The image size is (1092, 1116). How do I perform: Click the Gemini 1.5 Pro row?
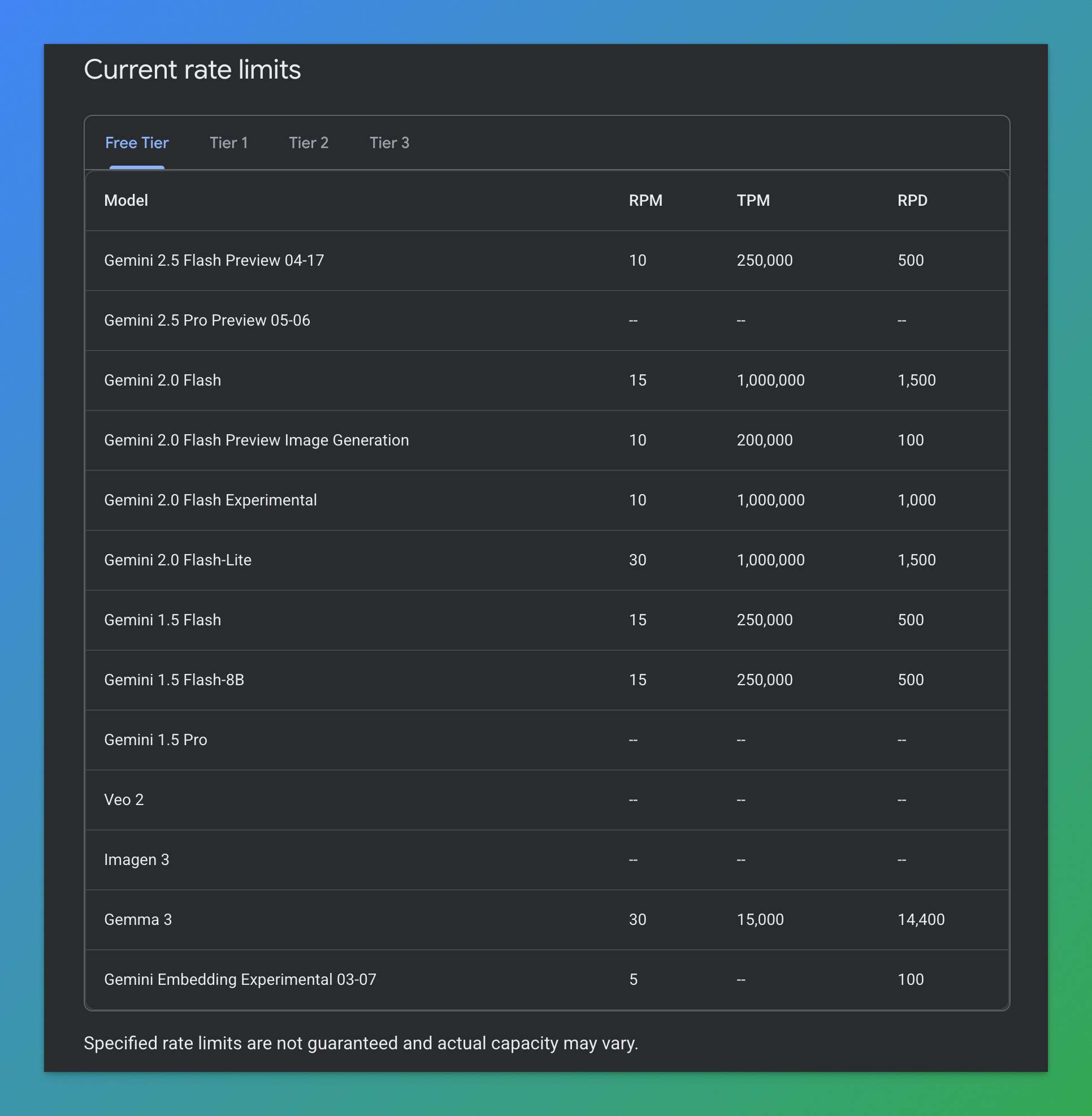(155, 739)
